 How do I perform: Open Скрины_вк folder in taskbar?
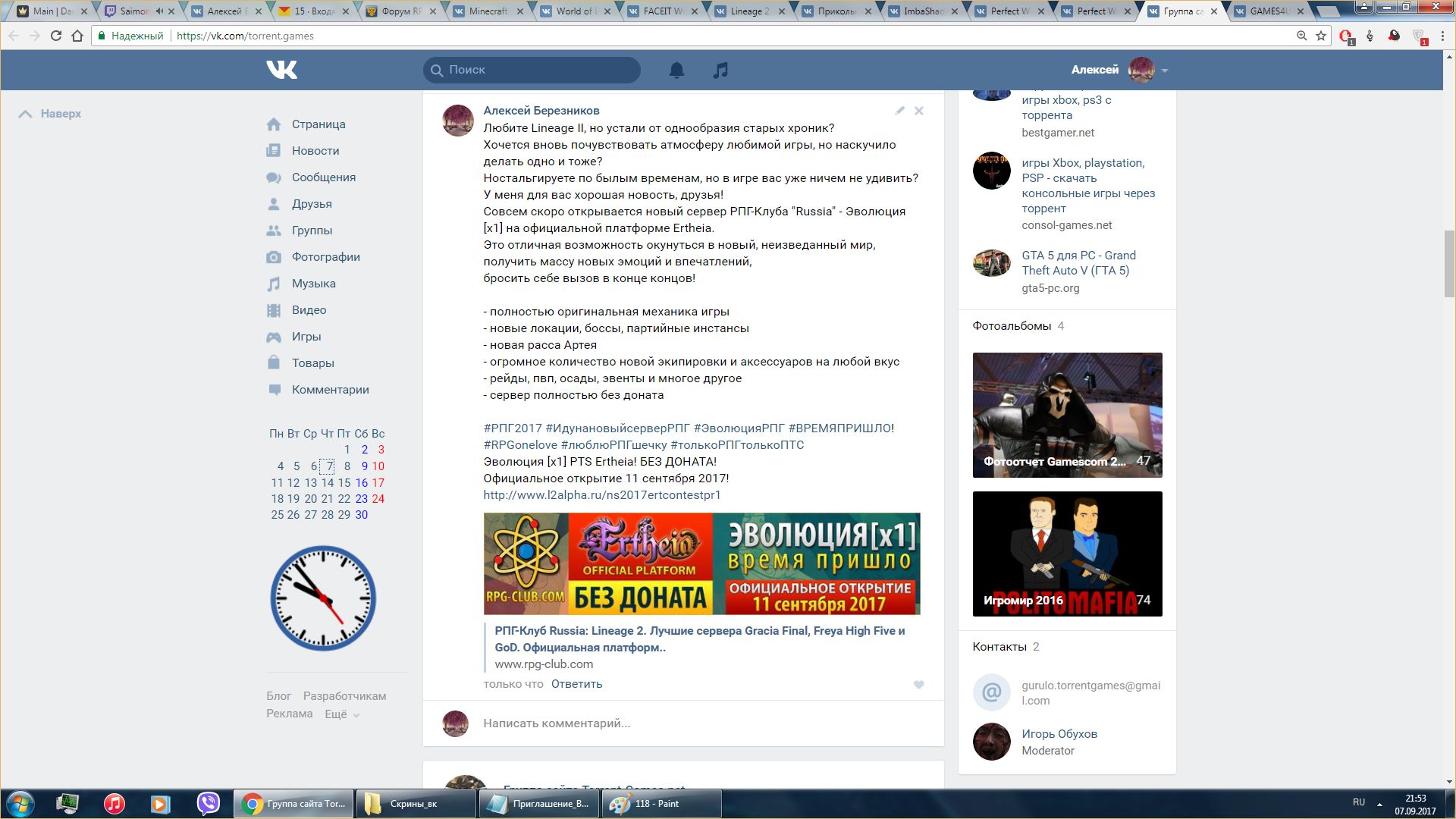click(x=416, y=804)
